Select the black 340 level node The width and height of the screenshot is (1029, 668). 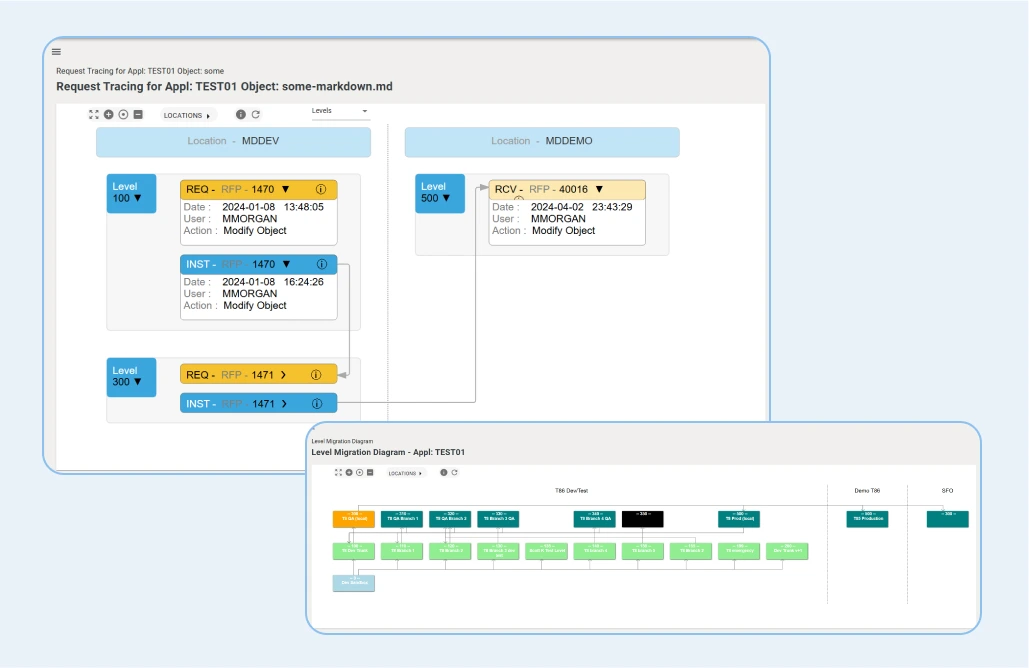642,519
